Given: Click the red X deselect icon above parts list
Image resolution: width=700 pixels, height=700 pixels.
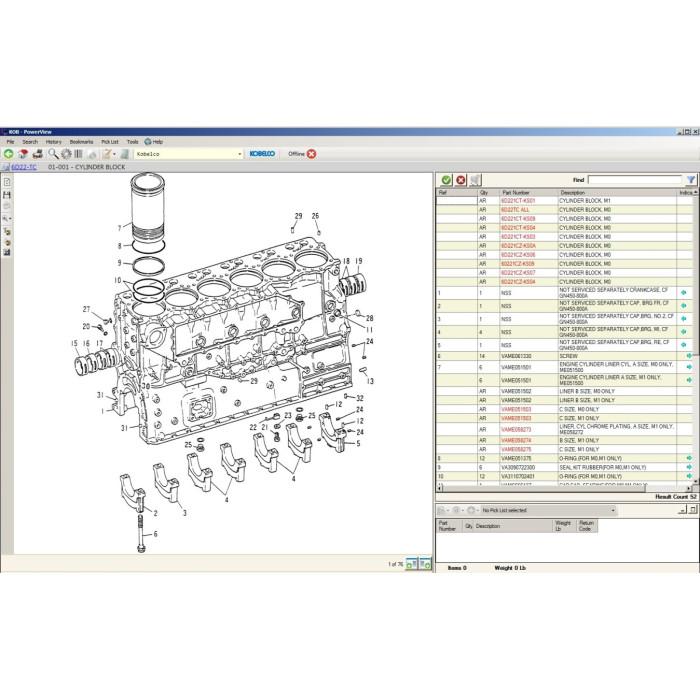Looking at the screenshot, I should coord(460,180).
